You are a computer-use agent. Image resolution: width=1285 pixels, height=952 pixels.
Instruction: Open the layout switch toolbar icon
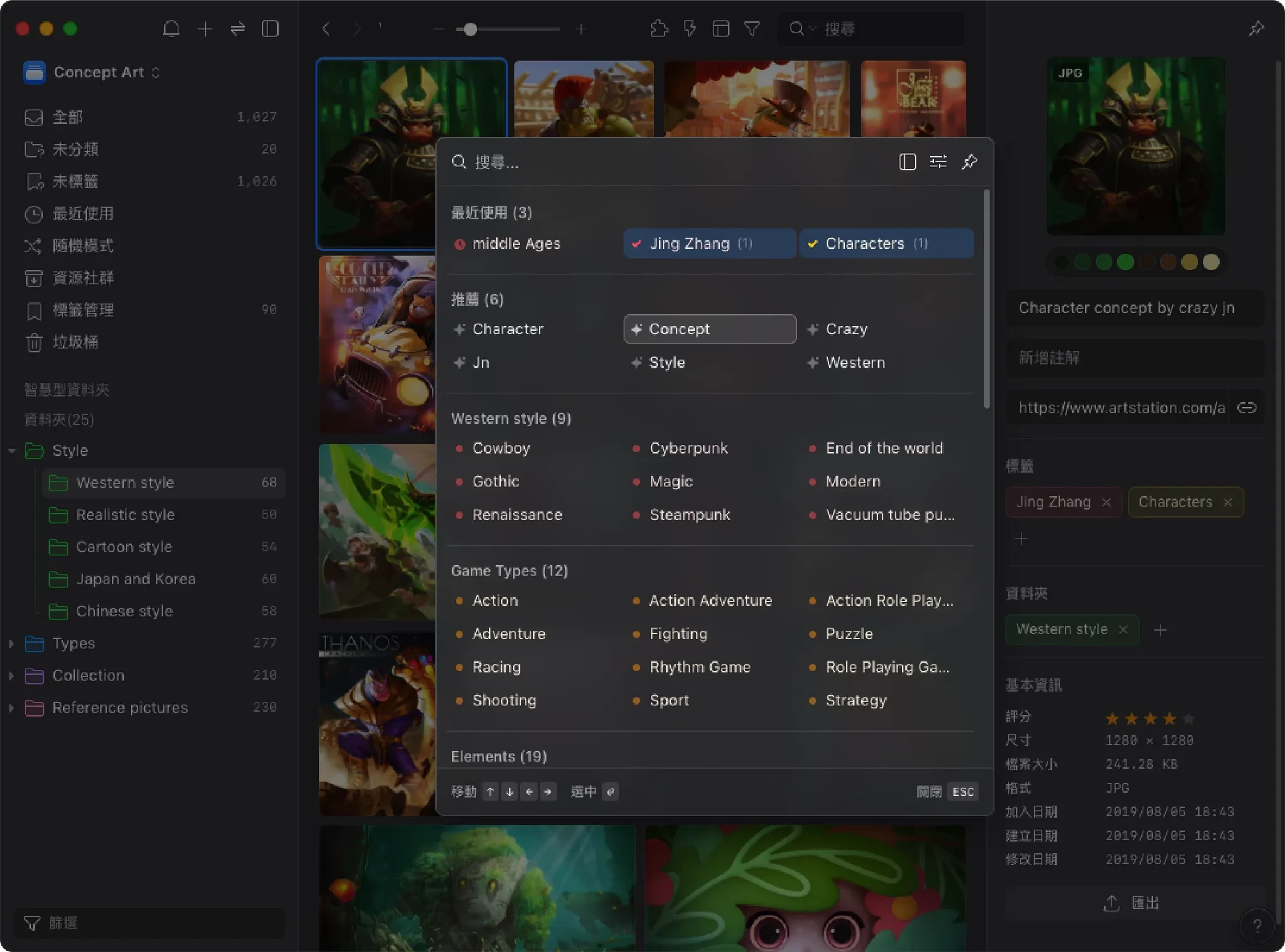(720, 29)
